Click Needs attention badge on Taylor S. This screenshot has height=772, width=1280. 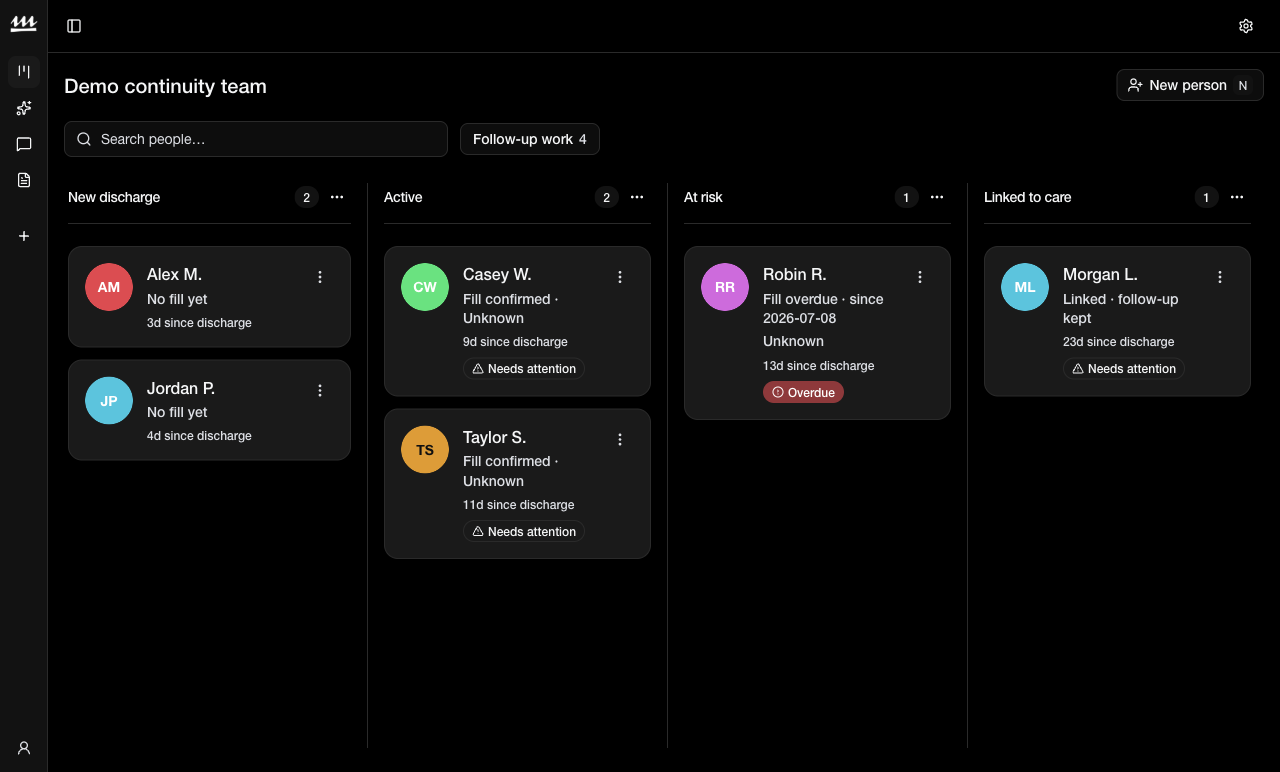(524, 532)
